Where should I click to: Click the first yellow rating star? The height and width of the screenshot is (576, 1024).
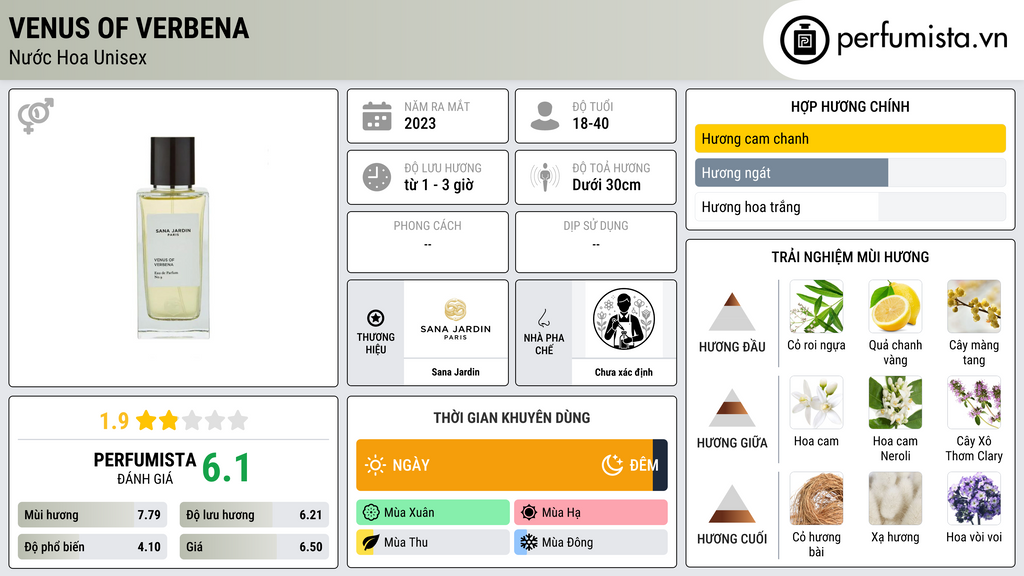146,420
